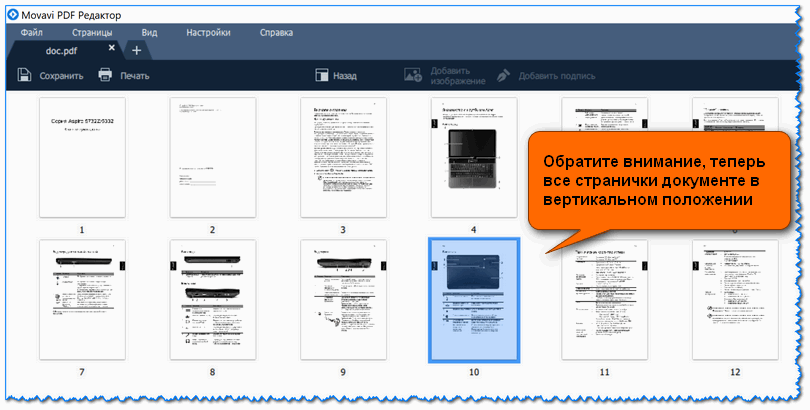Click the Add signature pen icon
The height and width of the screenshot is (410, 810).
click(x=503, y=75)
